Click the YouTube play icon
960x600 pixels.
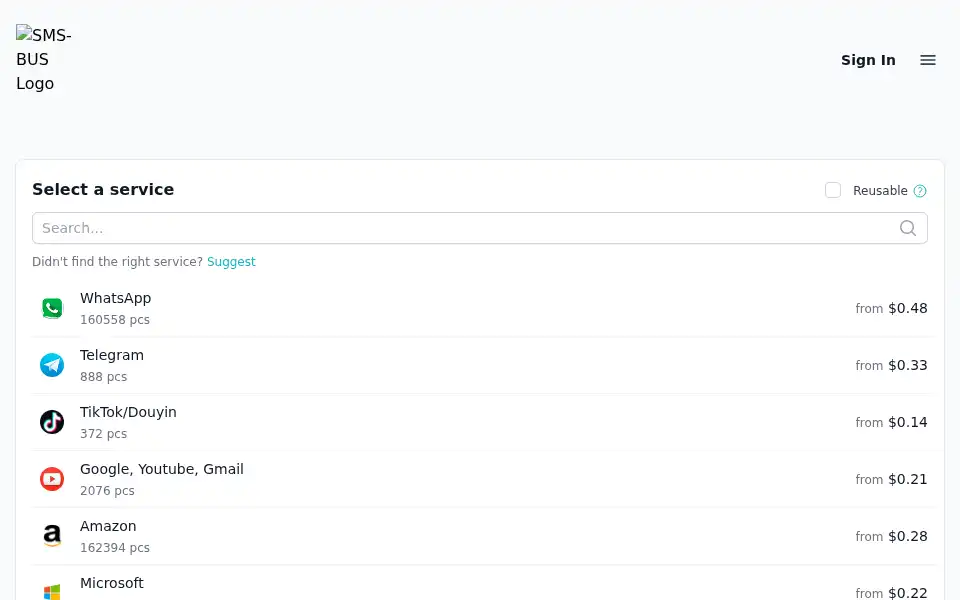coord(52,479)
